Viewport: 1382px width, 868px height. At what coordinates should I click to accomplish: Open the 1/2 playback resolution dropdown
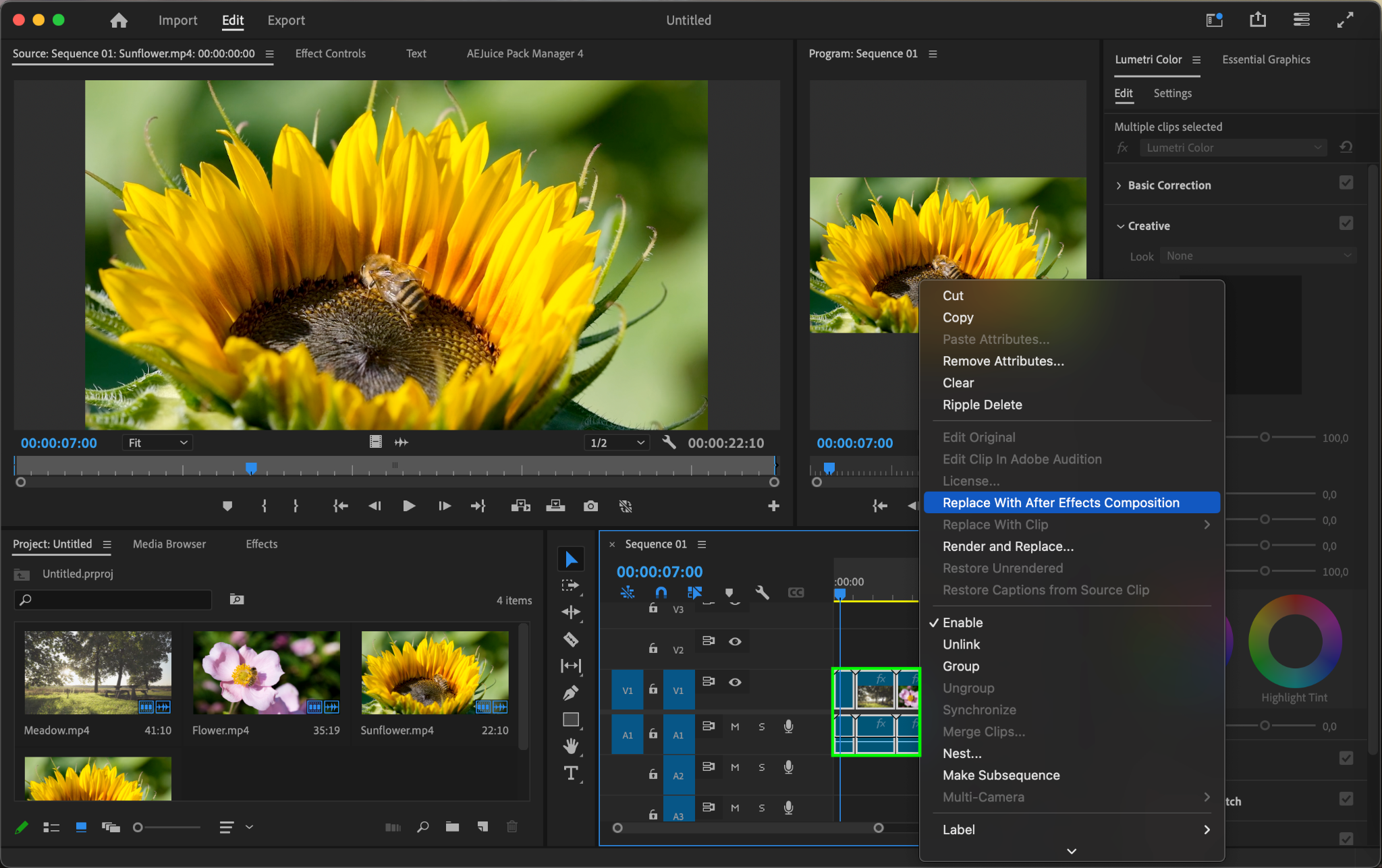coord(617,442)
